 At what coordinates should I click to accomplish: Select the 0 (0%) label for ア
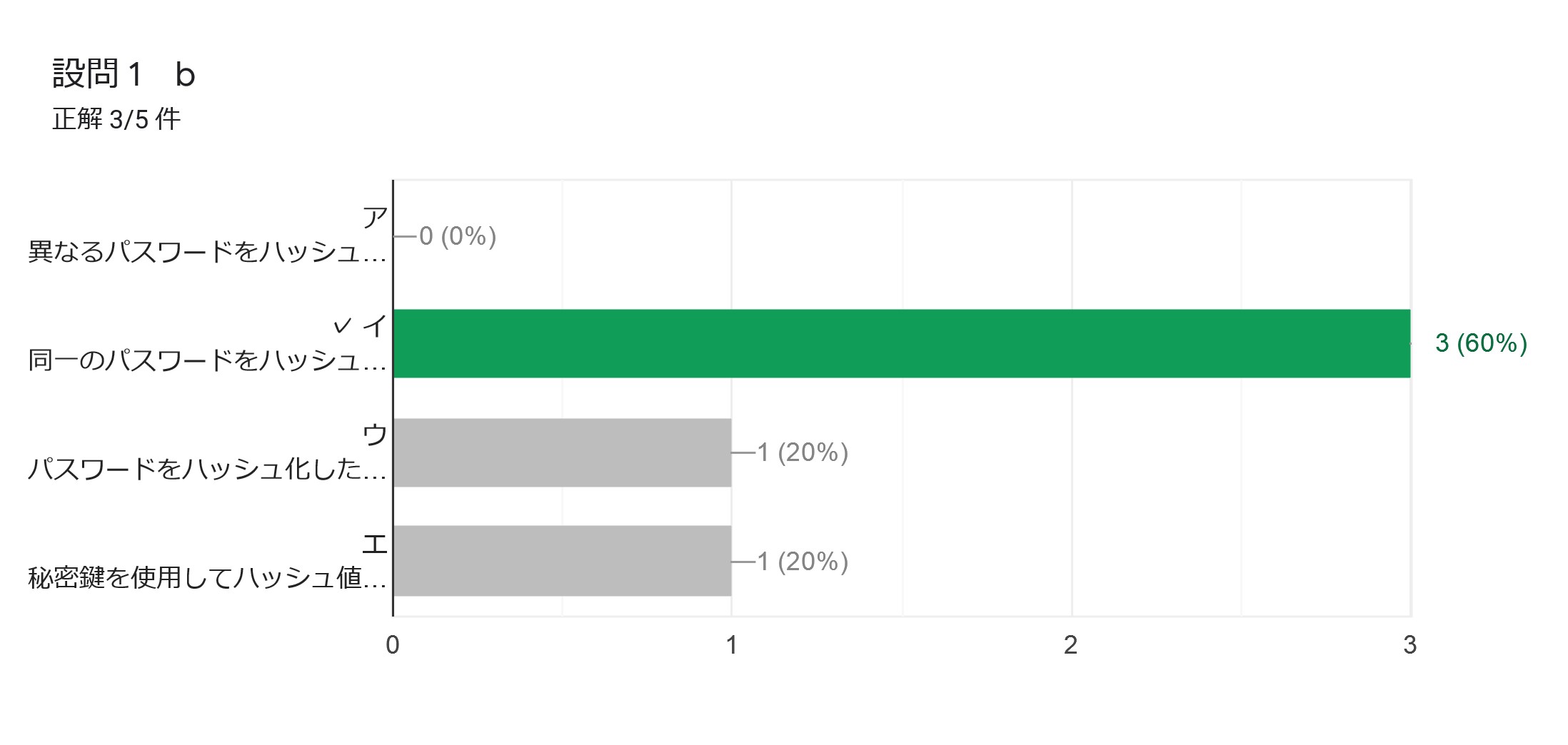(x=458, y=235)
